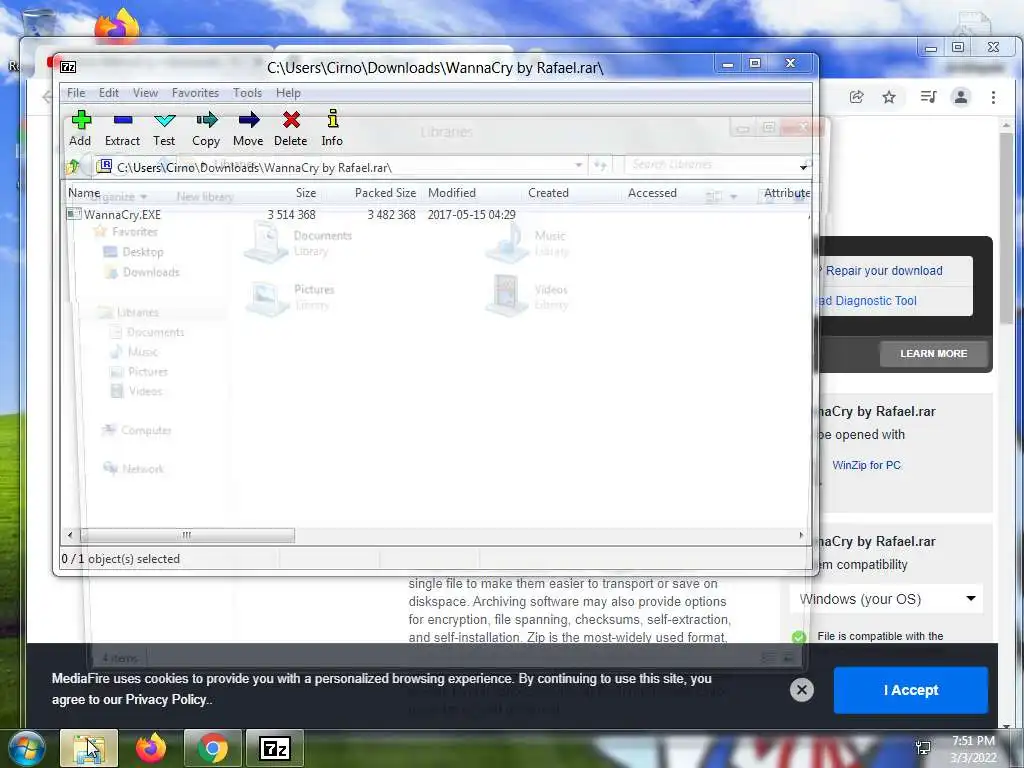Click the horizontal scrollbar thumb in 7-Zip
This screenshot has height=768, width=1024.
point(187,536)
